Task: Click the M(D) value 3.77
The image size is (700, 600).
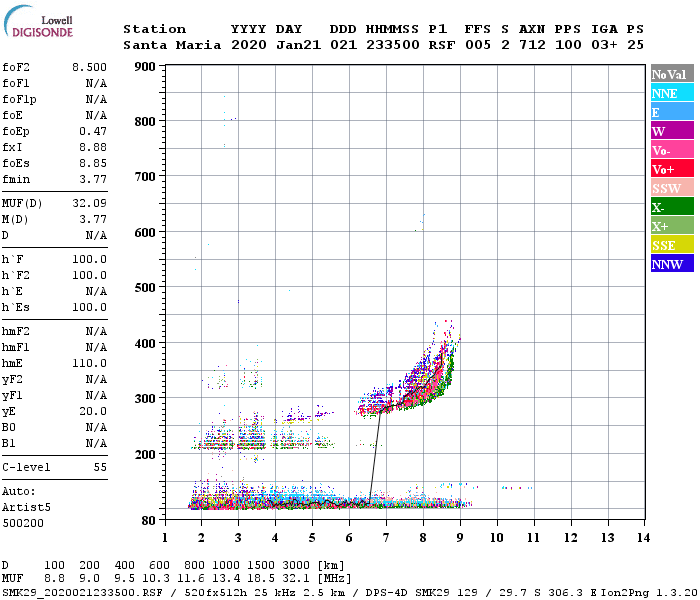Action: point(93,220)
